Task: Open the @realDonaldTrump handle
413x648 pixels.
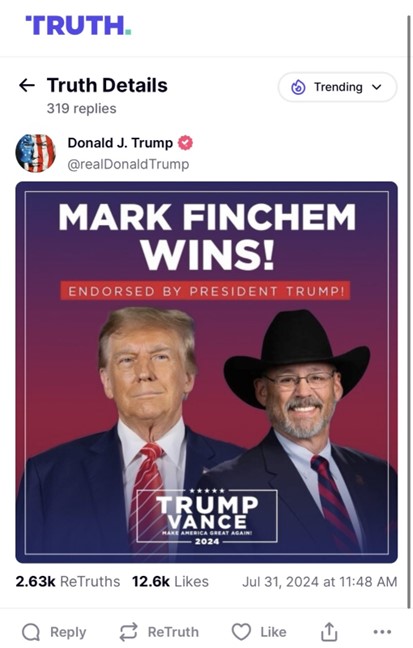Action: (128, 164)
